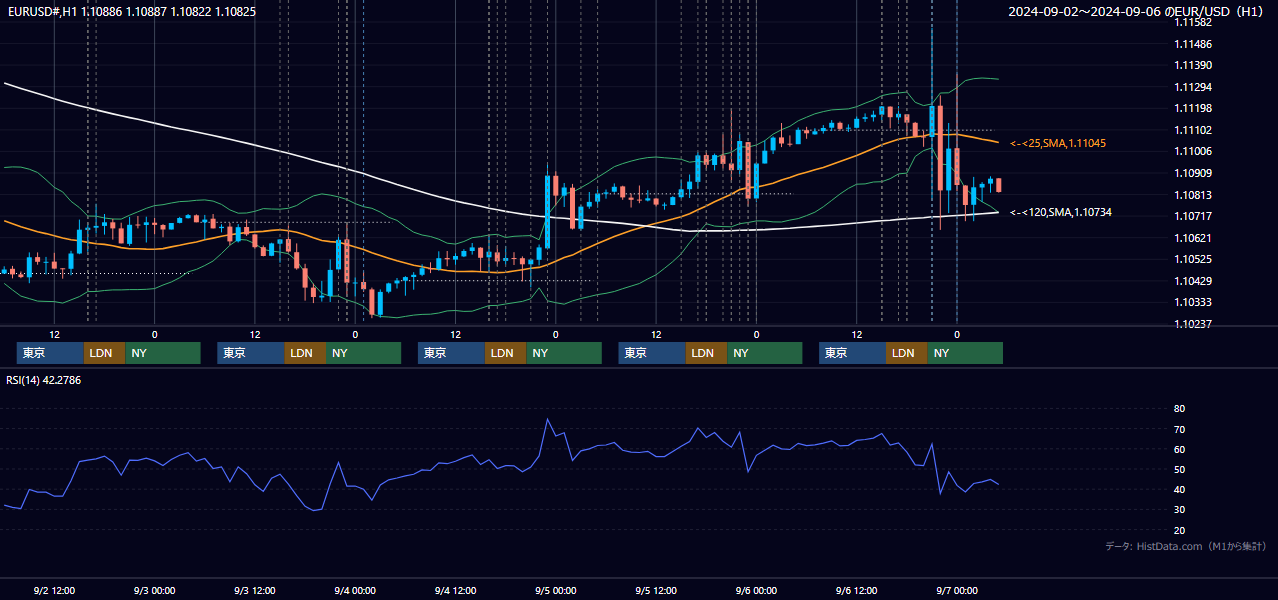Click the RSI(14) 42.2786 indicator label
The width and height of the screenshot is (1278, 600).
click(x=44, y=380)
